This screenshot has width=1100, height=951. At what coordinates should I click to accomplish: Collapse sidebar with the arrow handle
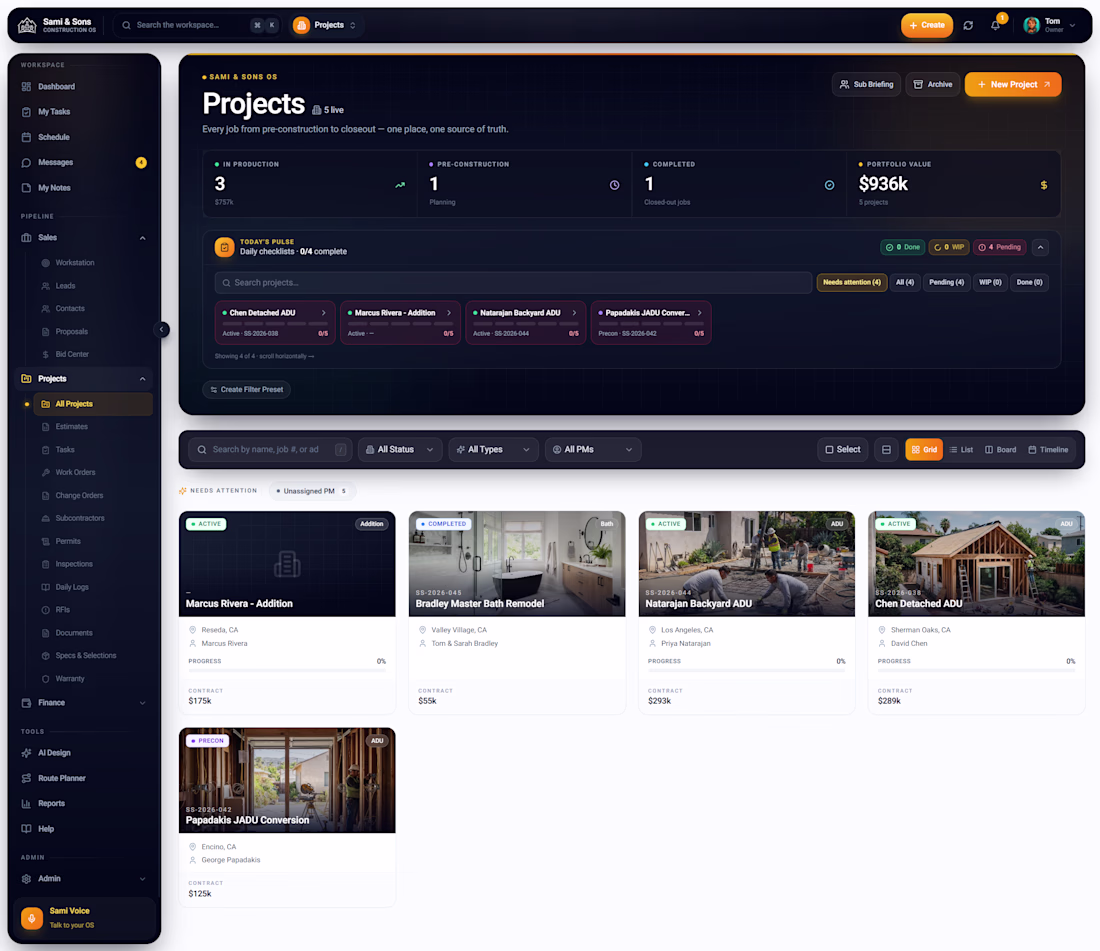click(x=161, y=329)
